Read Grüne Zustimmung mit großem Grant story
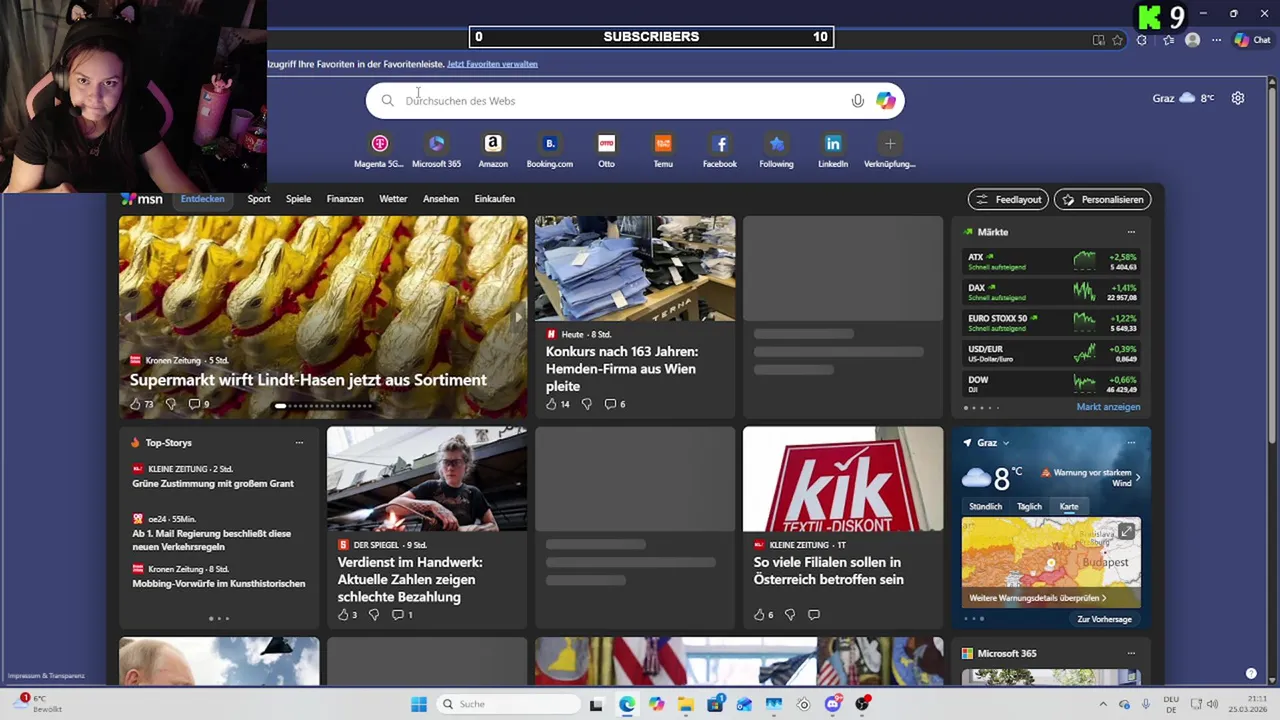Screen dimensions: 1280x720 tap(213, 484)
